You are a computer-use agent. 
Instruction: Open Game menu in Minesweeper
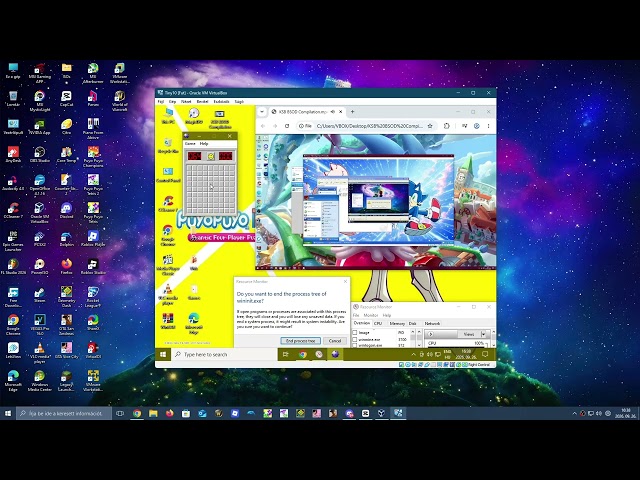(190, 144)
